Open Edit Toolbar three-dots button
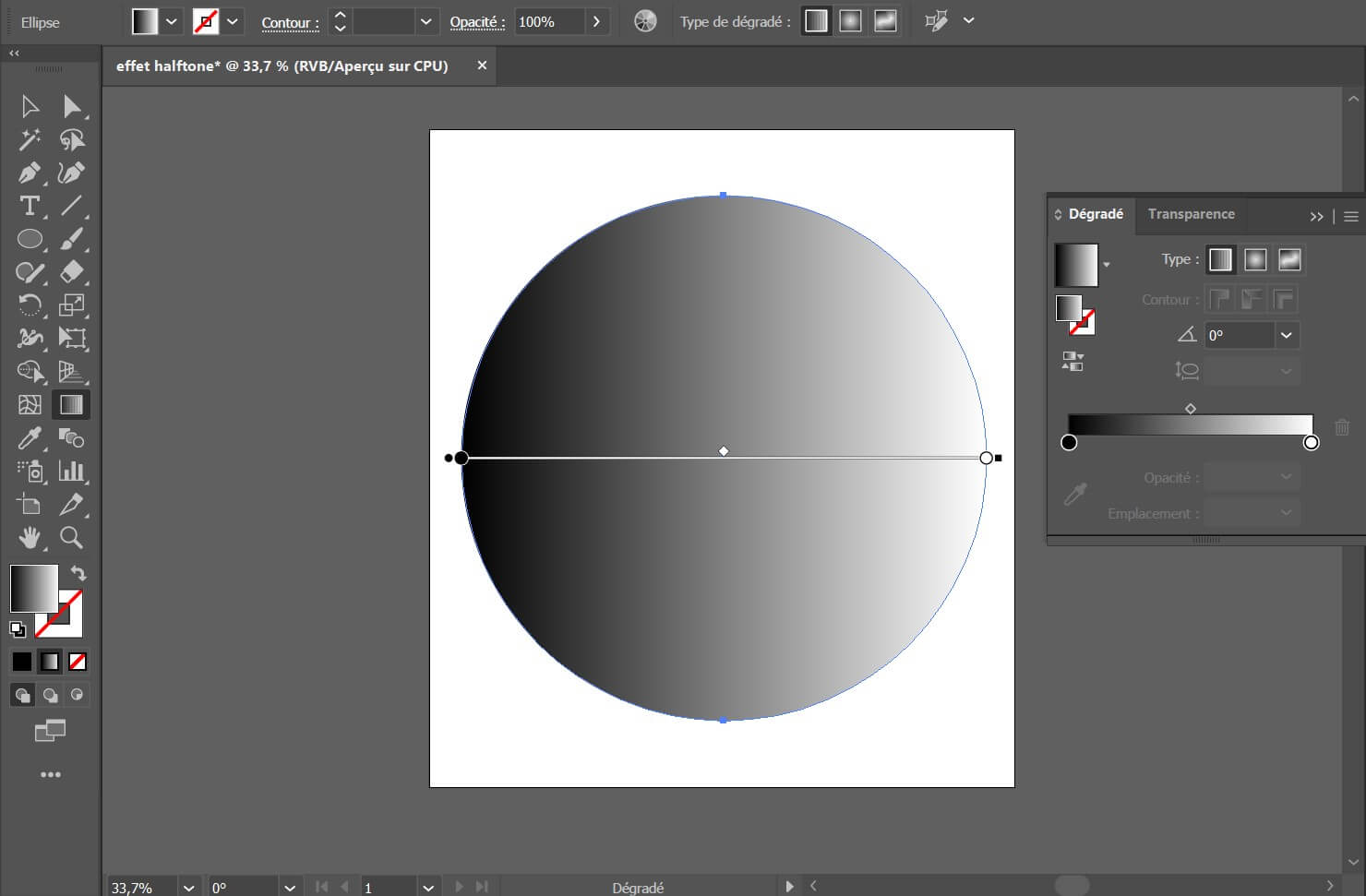This screenshot has height=896, width=1366. click(51, 774)
